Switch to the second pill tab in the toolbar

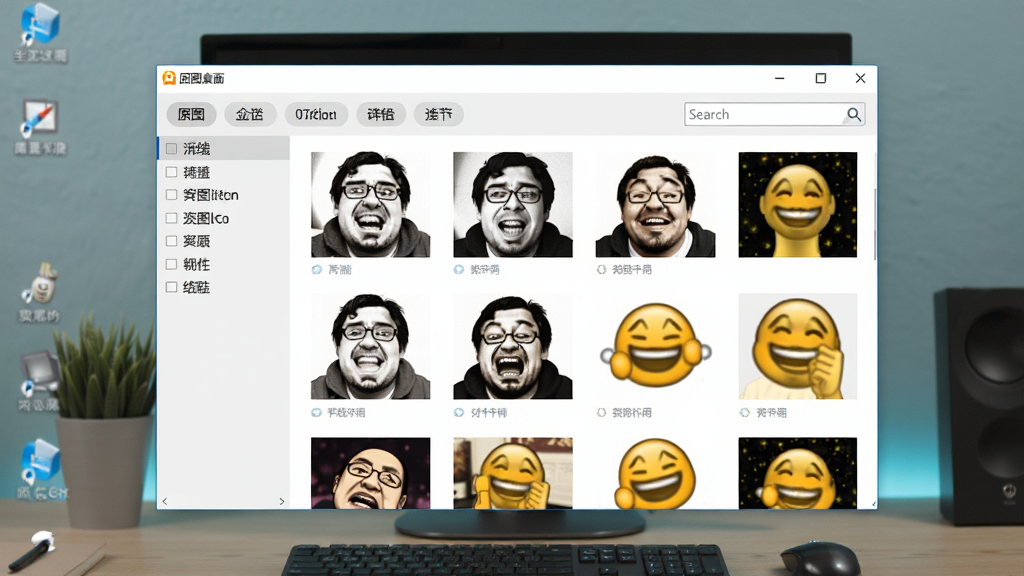[250, 114]
